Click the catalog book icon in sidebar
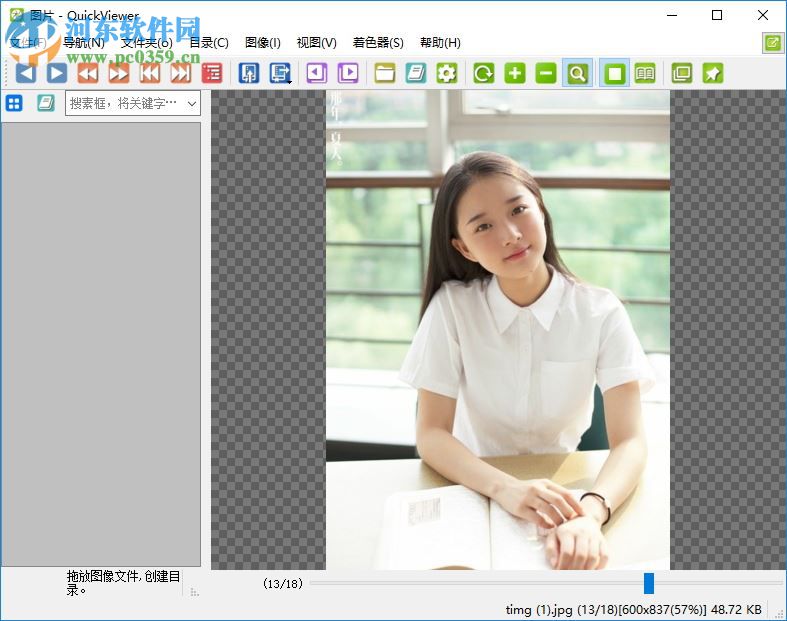The image size is (787, 621). click(x=46, y=103)
